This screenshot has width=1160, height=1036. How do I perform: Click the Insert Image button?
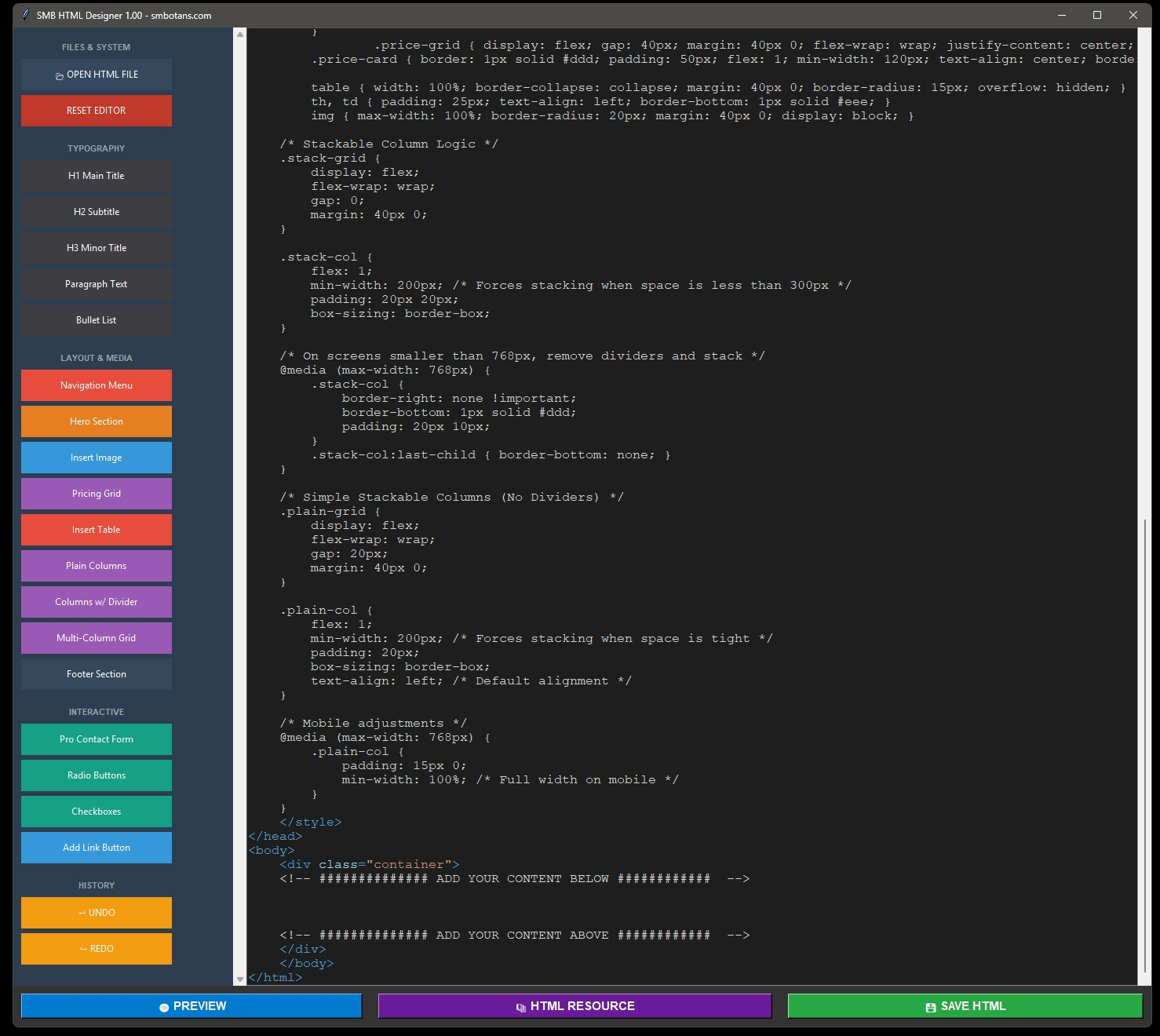pyautogui.click(x=97, y=458)
